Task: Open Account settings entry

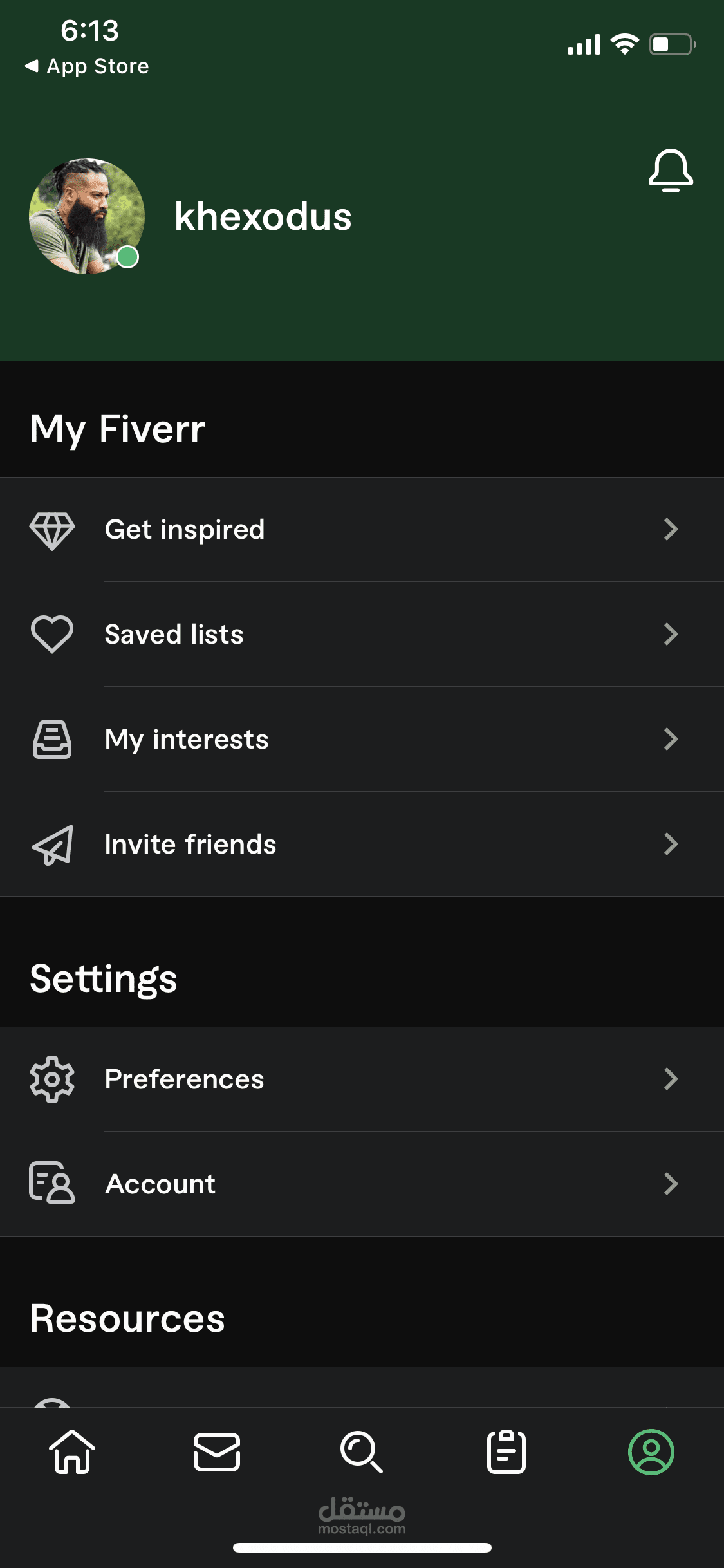Action: (x=362, y=1184)
